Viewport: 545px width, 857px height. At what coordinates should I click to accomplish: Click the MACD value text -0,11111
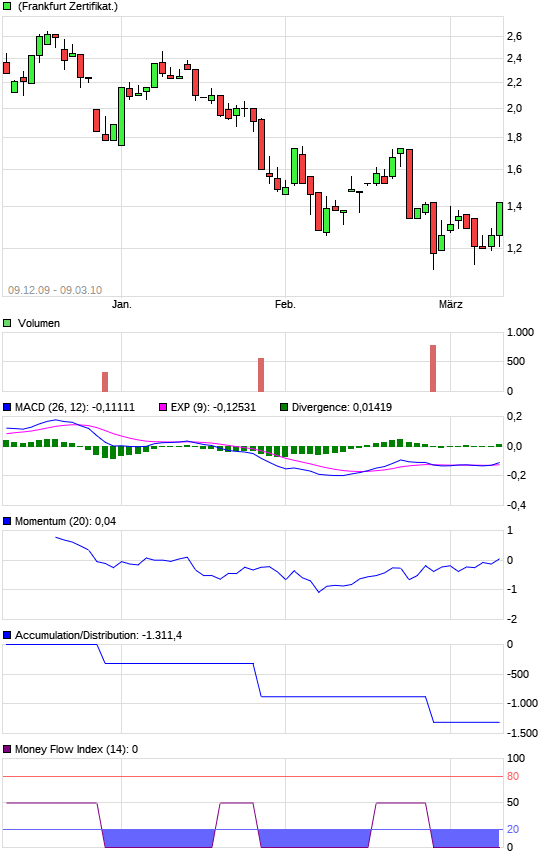pyautogui.click(x=113, y=407)
